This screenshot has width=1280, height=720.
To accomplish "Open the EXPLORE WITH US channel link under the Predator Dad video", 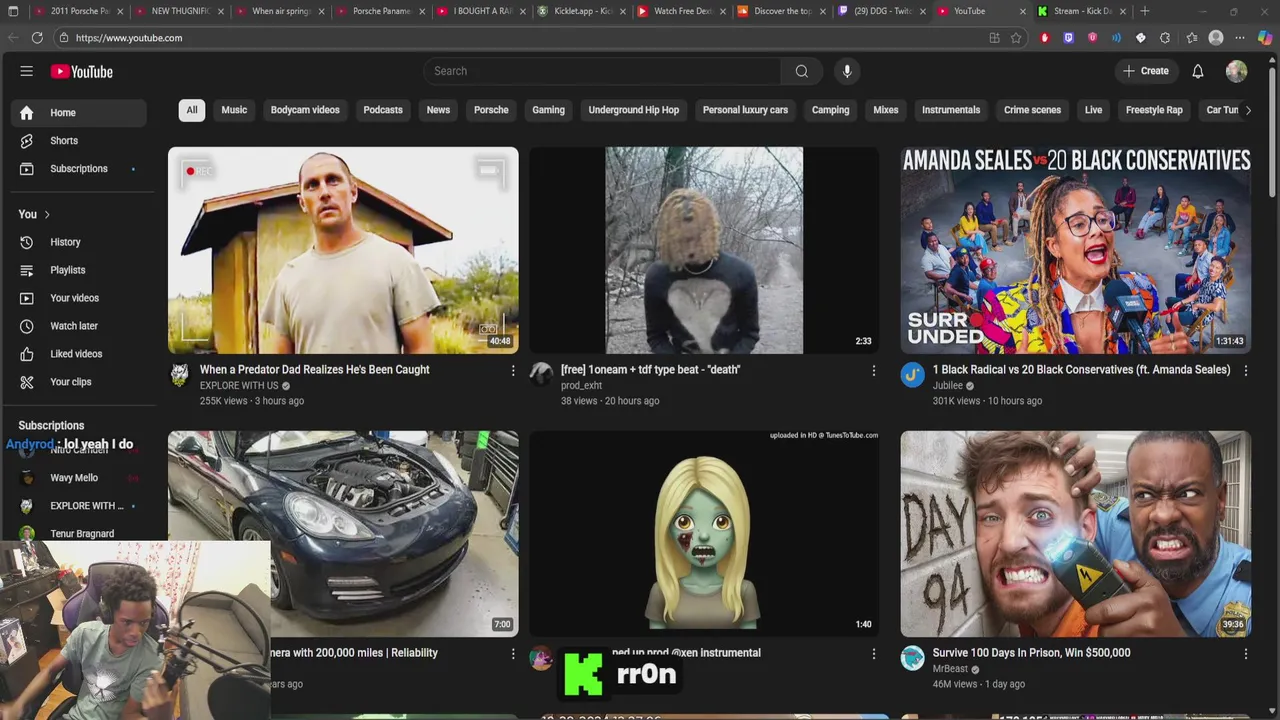I will click(239, 386).
